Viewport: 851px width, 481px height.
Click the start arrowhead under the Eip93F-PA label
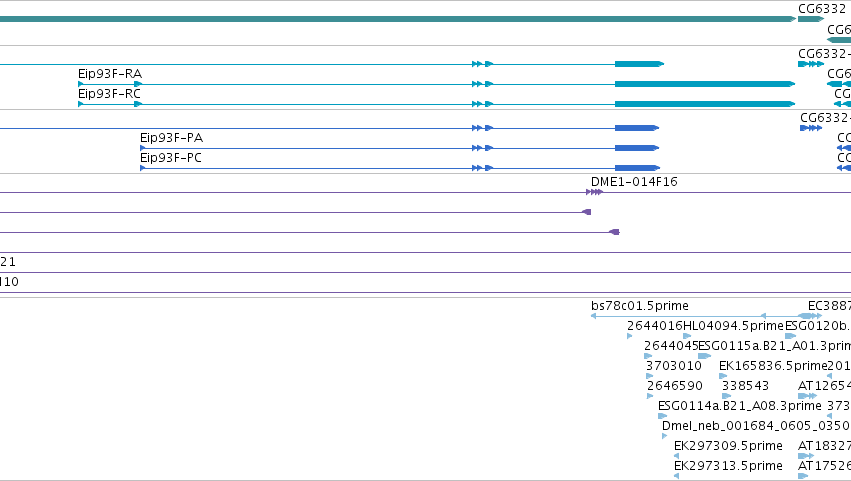[143, 148]
